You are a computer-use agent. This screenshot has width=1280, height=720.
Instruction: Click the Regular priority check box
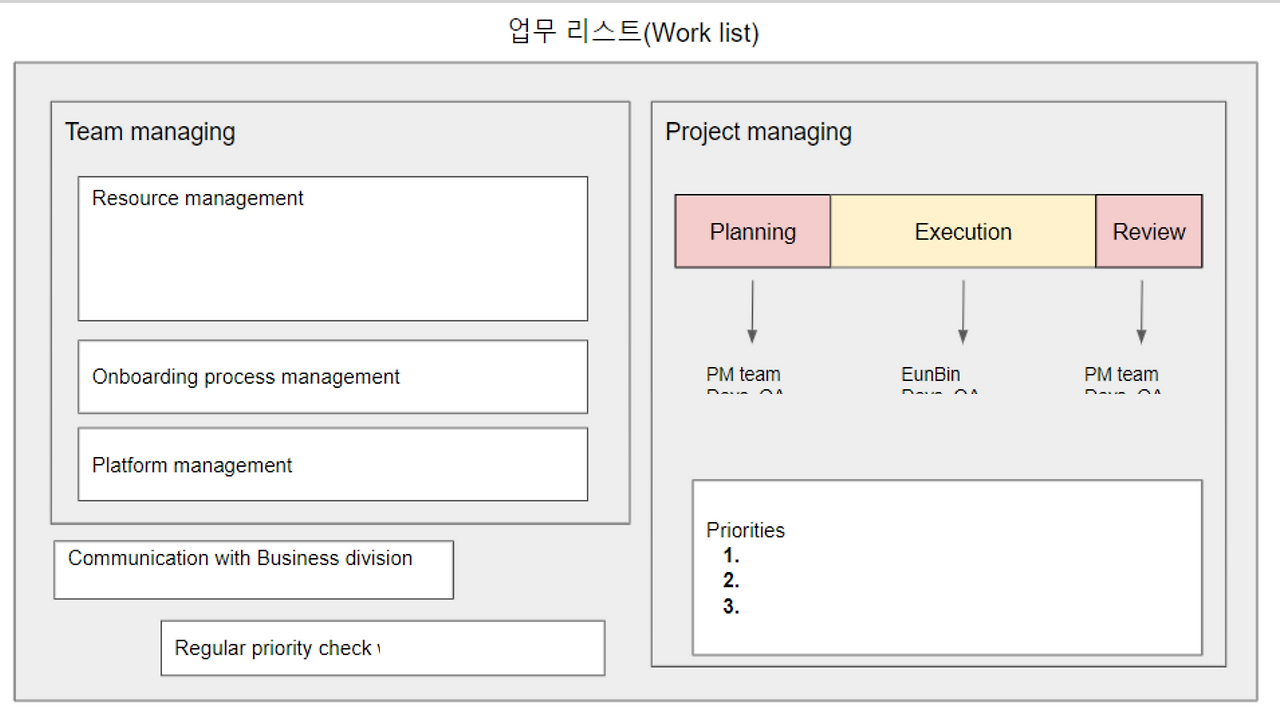click(382, 648)
